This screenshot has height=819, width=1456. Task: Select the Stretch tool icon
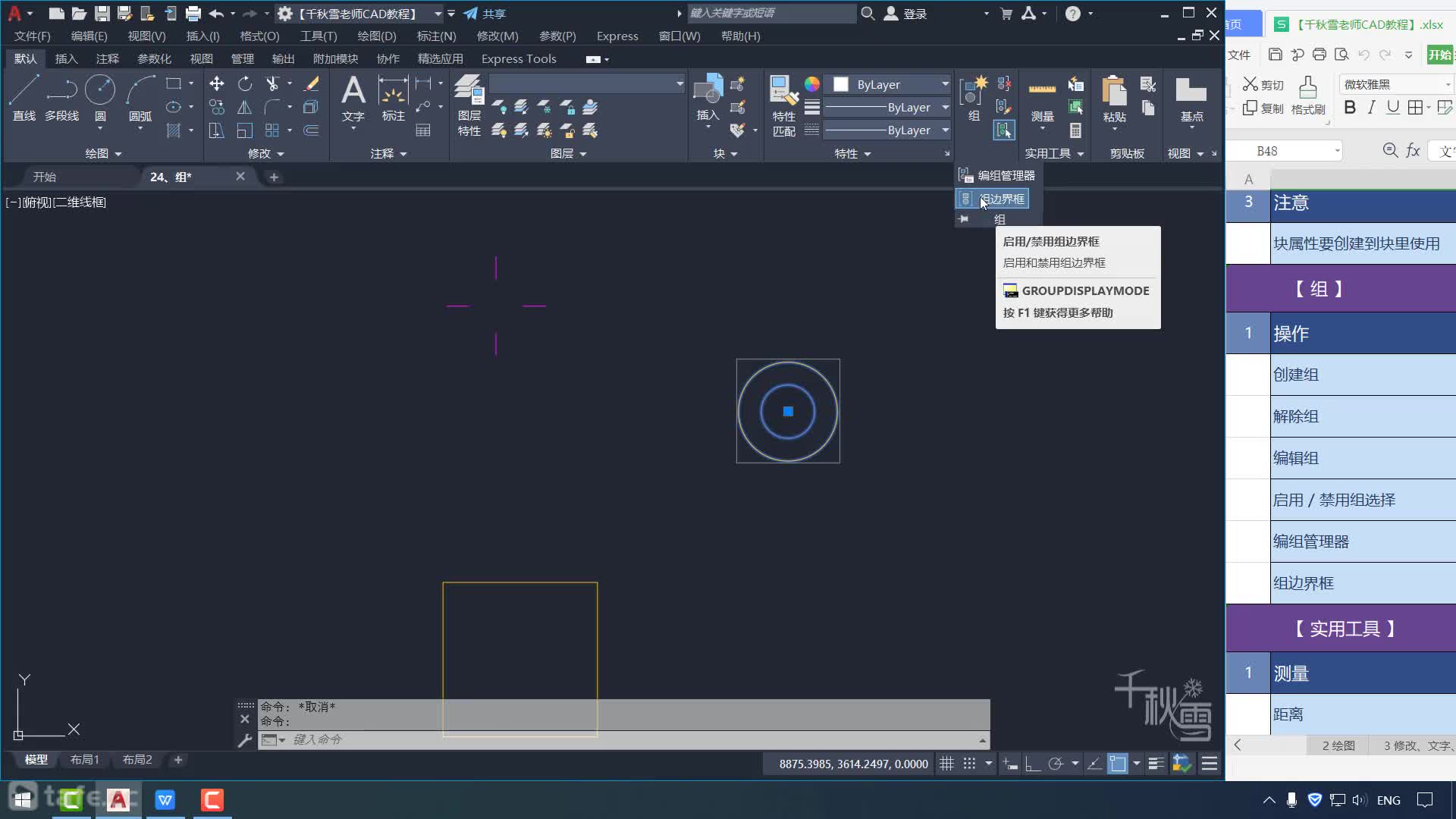(217, 130)
